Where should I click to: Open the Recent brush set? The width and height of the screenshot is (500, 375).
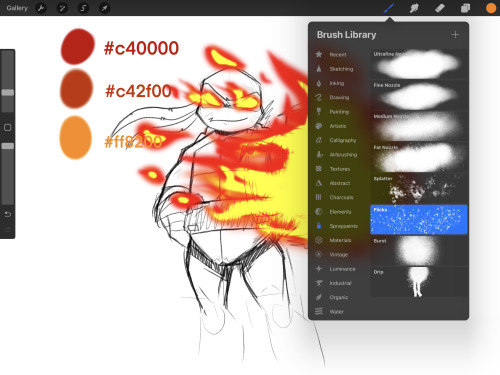(338, 54)
